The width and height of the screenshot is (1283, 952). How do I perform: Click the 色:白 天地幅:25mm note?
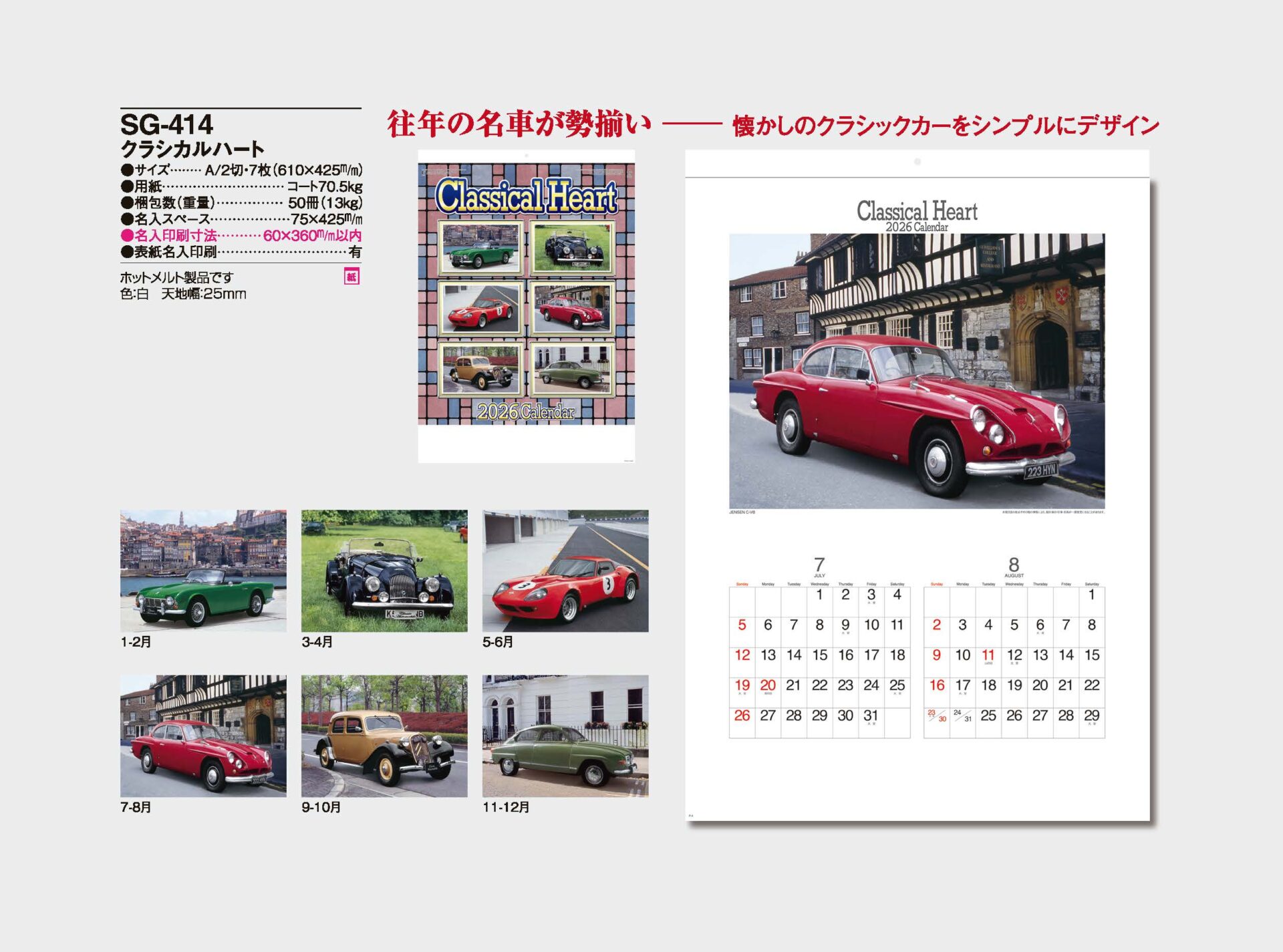183,294
